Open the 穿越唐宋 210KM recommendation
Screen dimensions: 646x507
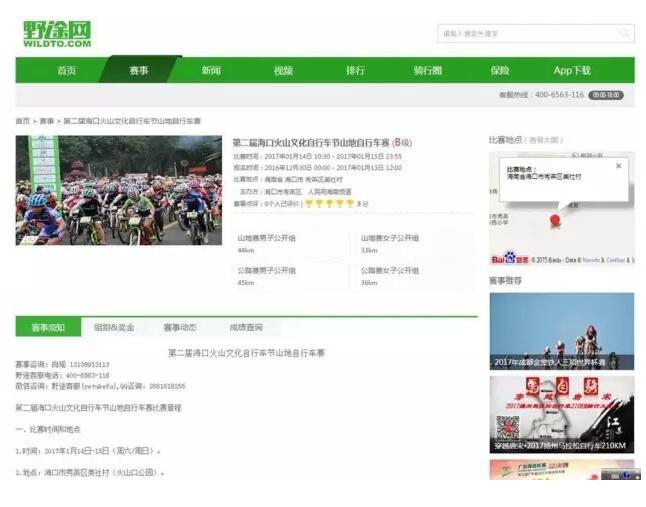(562, 414)
